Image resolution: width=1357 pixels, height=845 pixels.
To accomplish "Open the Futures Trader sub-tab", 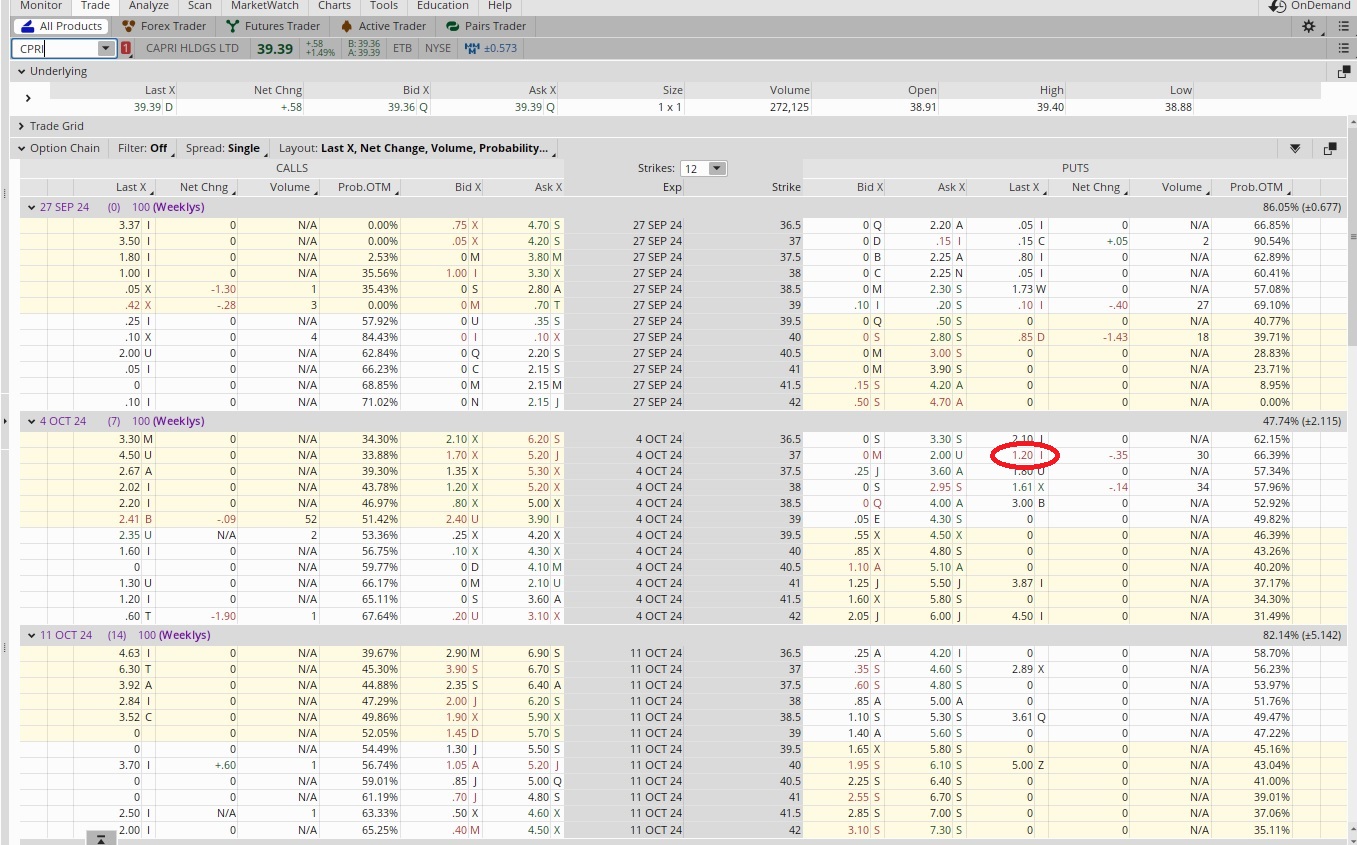I will [274, 26].
